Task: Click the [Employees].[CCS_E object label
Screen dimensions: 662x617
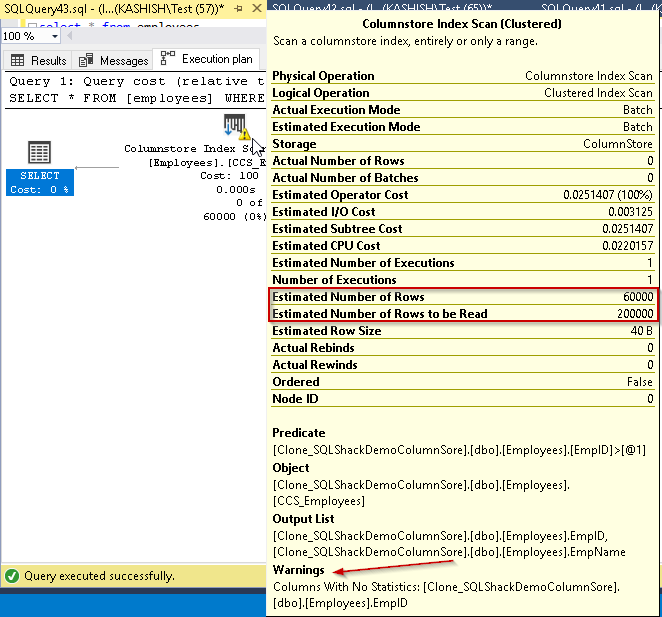Action: (x=207, y=163)
